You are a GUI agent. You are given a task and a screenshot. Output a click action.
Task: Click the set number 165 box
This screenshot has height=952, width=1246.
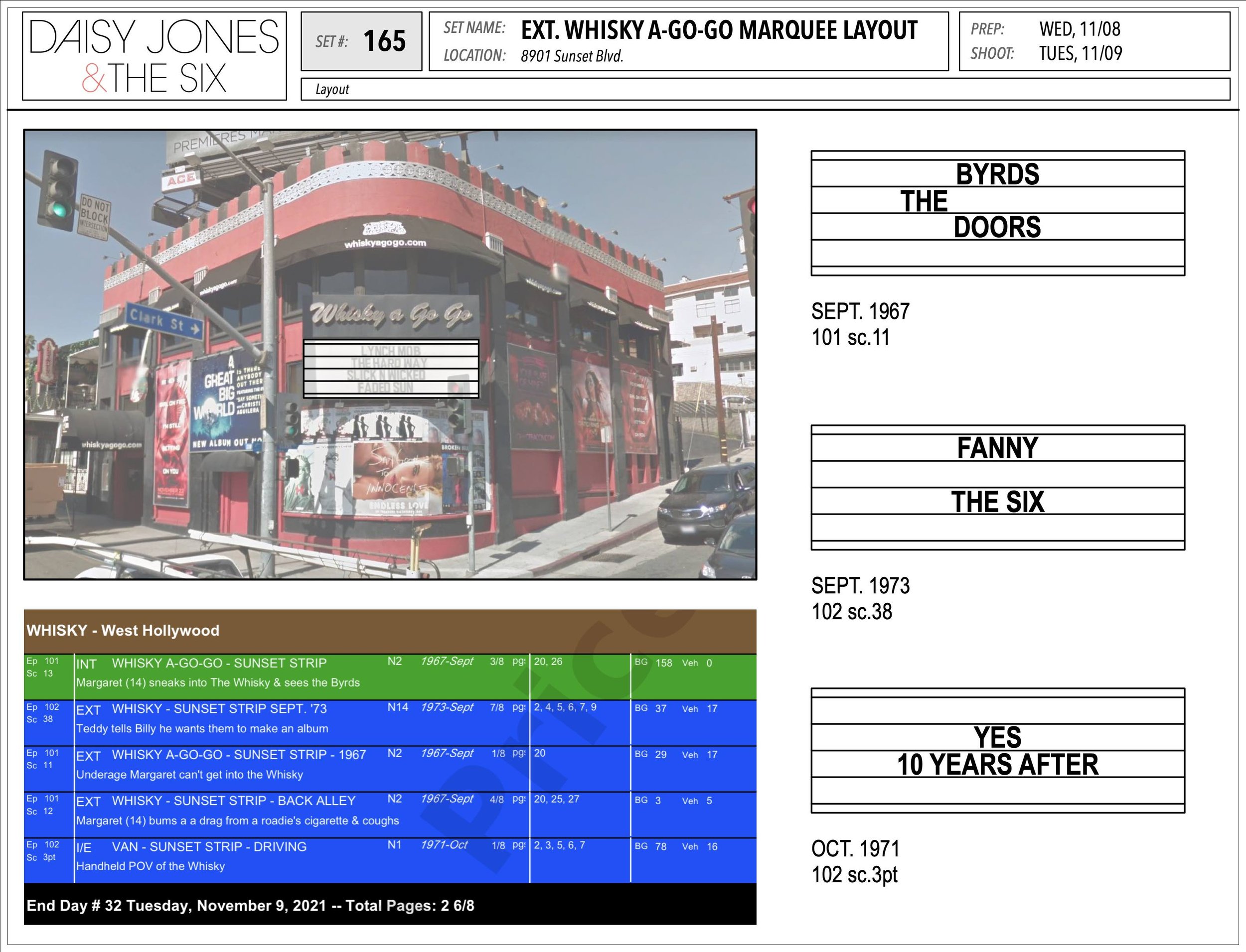click(x=361, y=41)
